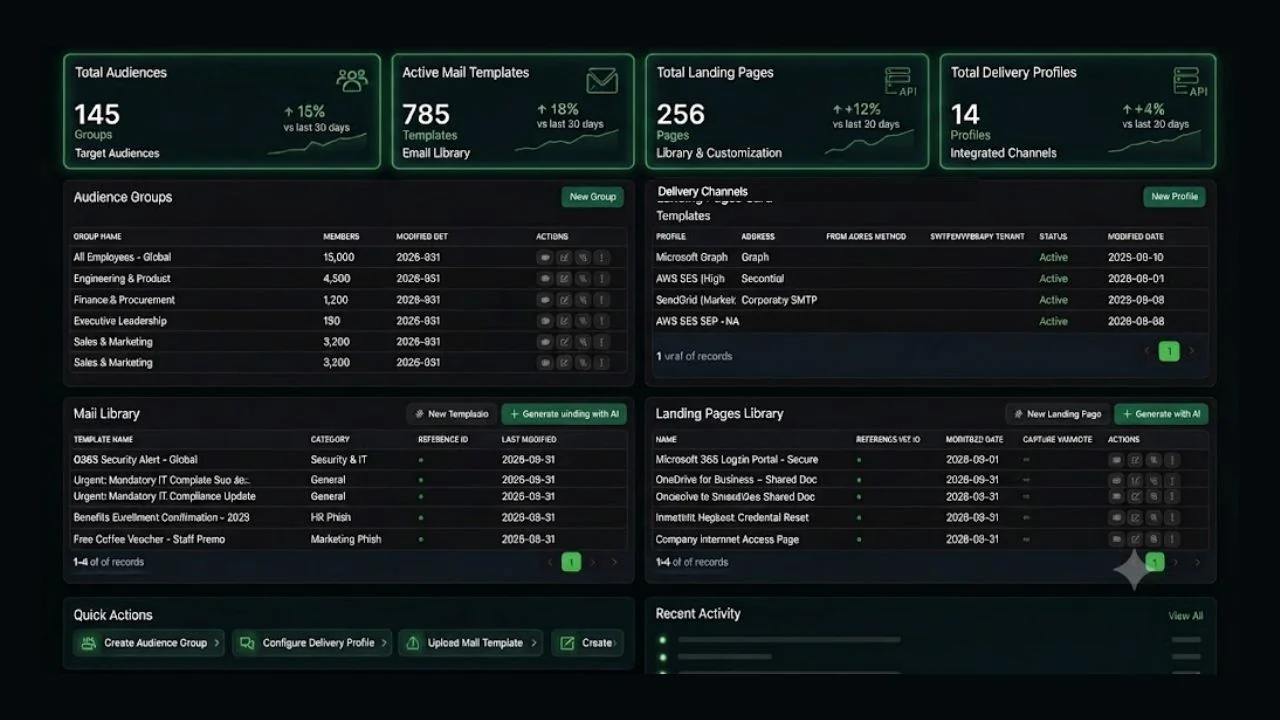Select Configure Delivery Profile quick action
Viewport: 1280px width, 720px height.
pyautogui.click(x=312, y=643)
